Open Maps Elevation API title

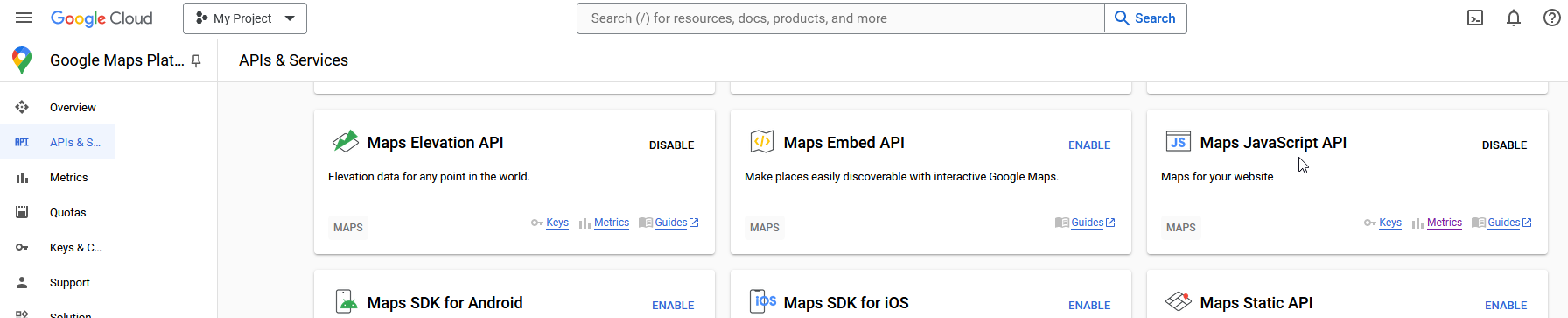point(435,142)
